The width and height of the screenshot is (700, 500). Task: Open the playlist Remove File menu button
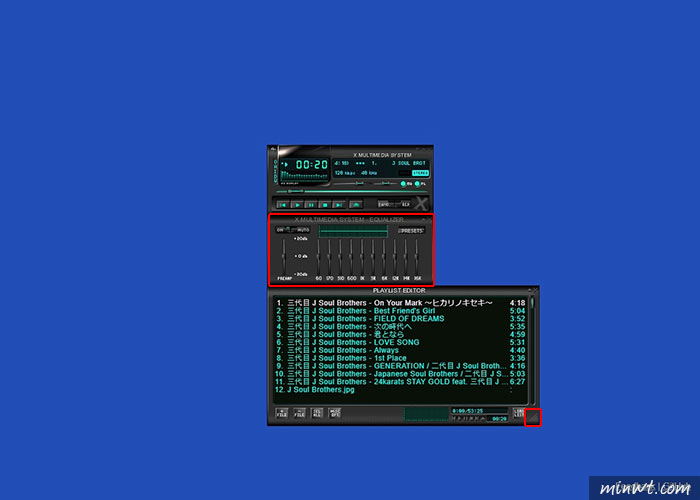[300, 413]
